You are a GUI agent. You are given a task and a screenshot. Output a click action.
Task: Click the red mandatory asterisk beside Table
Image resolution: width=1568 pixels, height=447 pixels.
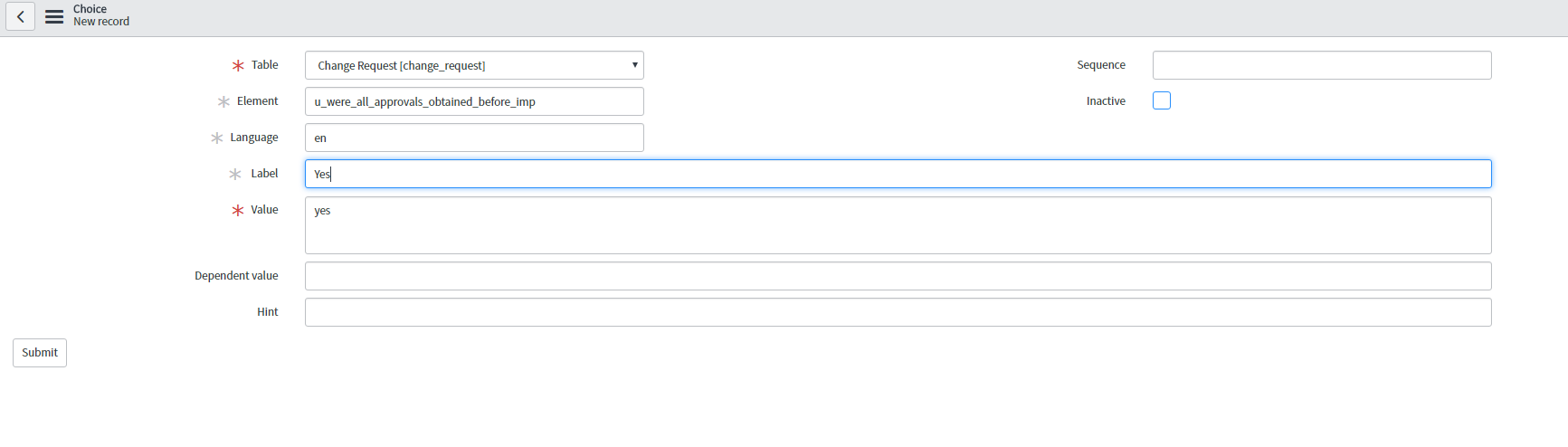[238, 66]
